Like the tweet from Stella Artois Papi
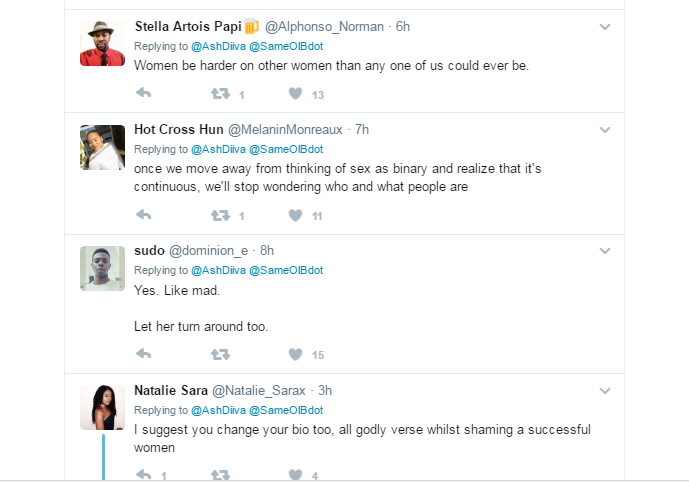Viewport: 689px width, 482px height. tap(295, 94)
